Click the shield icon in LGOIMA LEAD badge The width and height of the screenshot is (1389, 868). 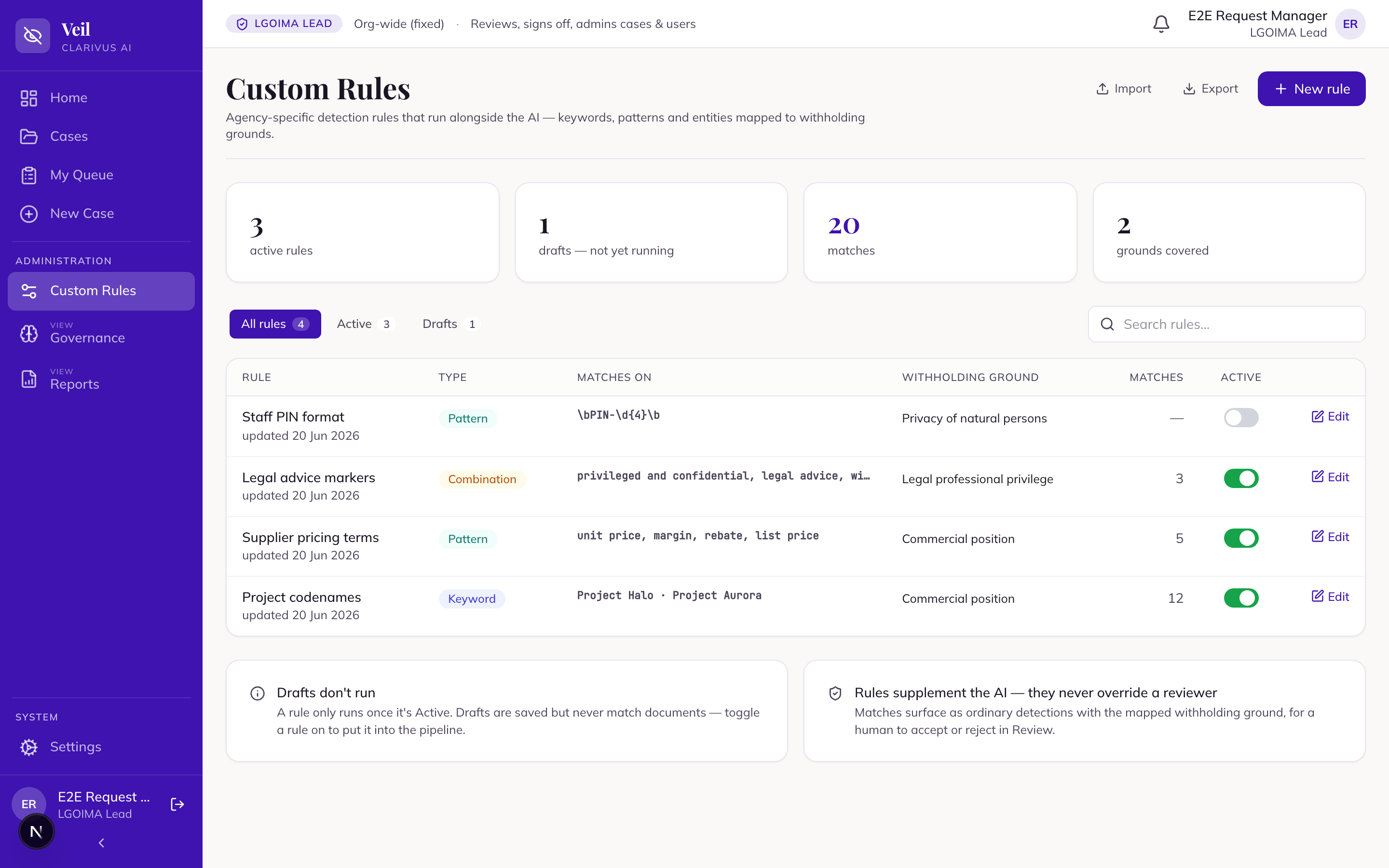(x=242, y=24)
